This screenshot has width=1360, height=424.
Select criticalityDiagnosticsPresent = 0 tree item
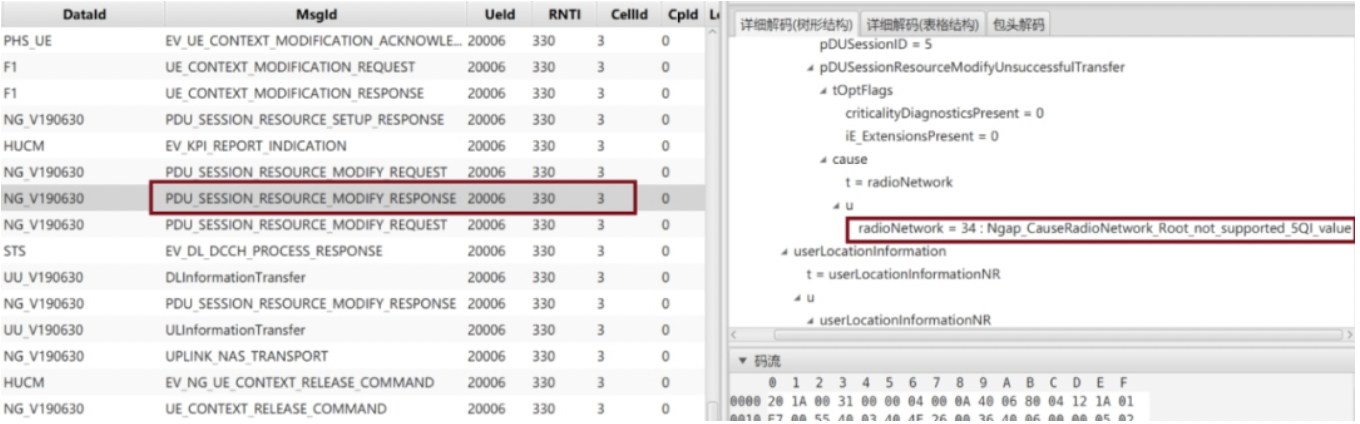(x=945, y=114)
